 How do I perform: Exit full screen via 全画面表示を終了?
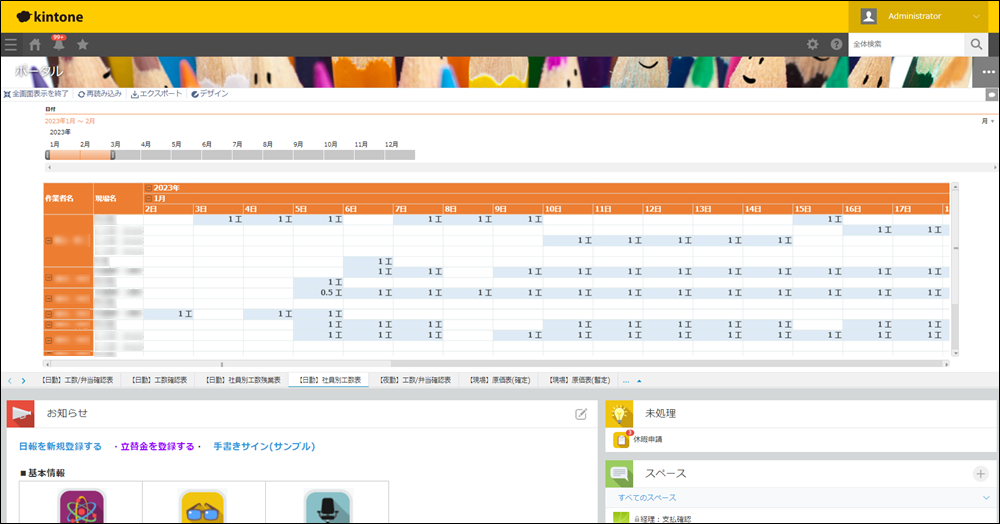(36, 94)
